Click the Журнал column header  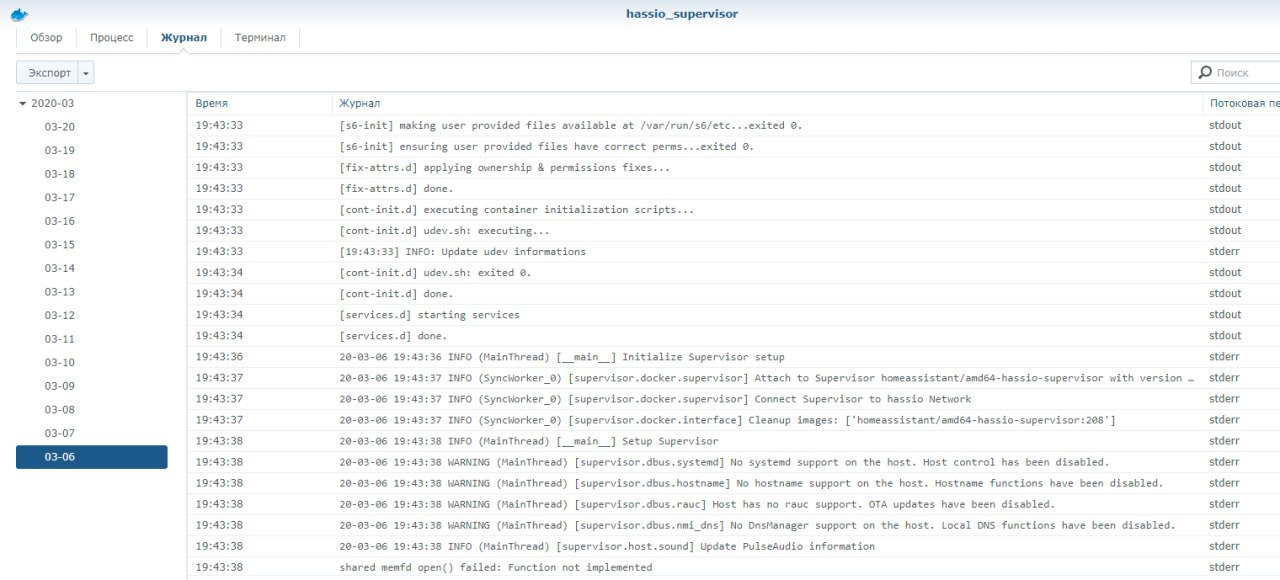767,103
